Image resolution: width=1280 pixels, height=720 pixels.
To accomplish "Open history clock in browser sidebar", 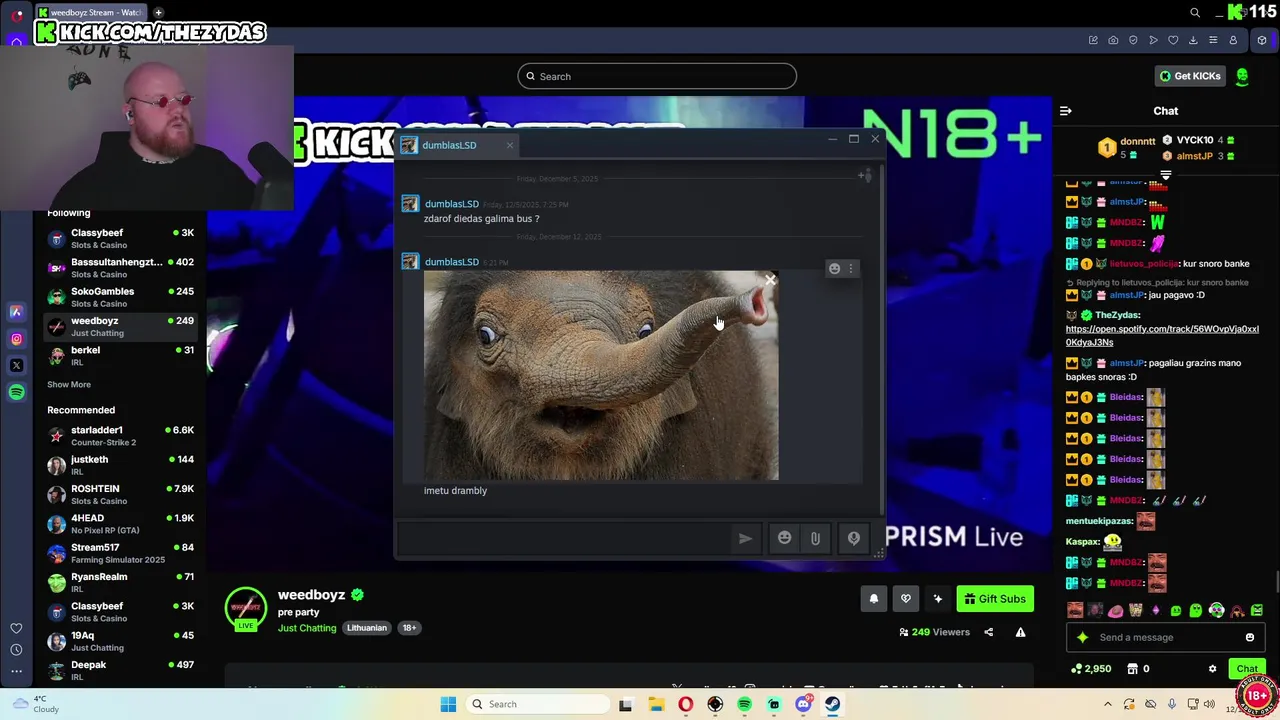I will [16, 650].
